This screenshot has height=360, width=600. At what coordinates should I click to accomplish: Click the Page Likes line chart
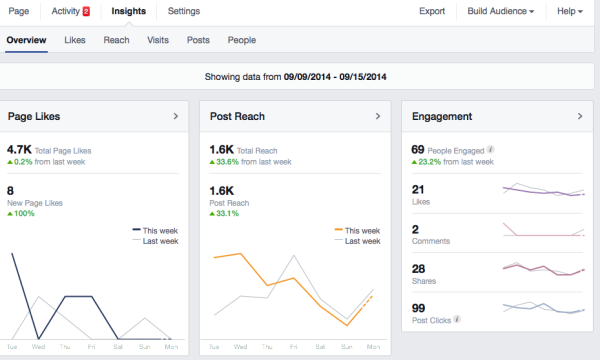click(x=92, y=296)
